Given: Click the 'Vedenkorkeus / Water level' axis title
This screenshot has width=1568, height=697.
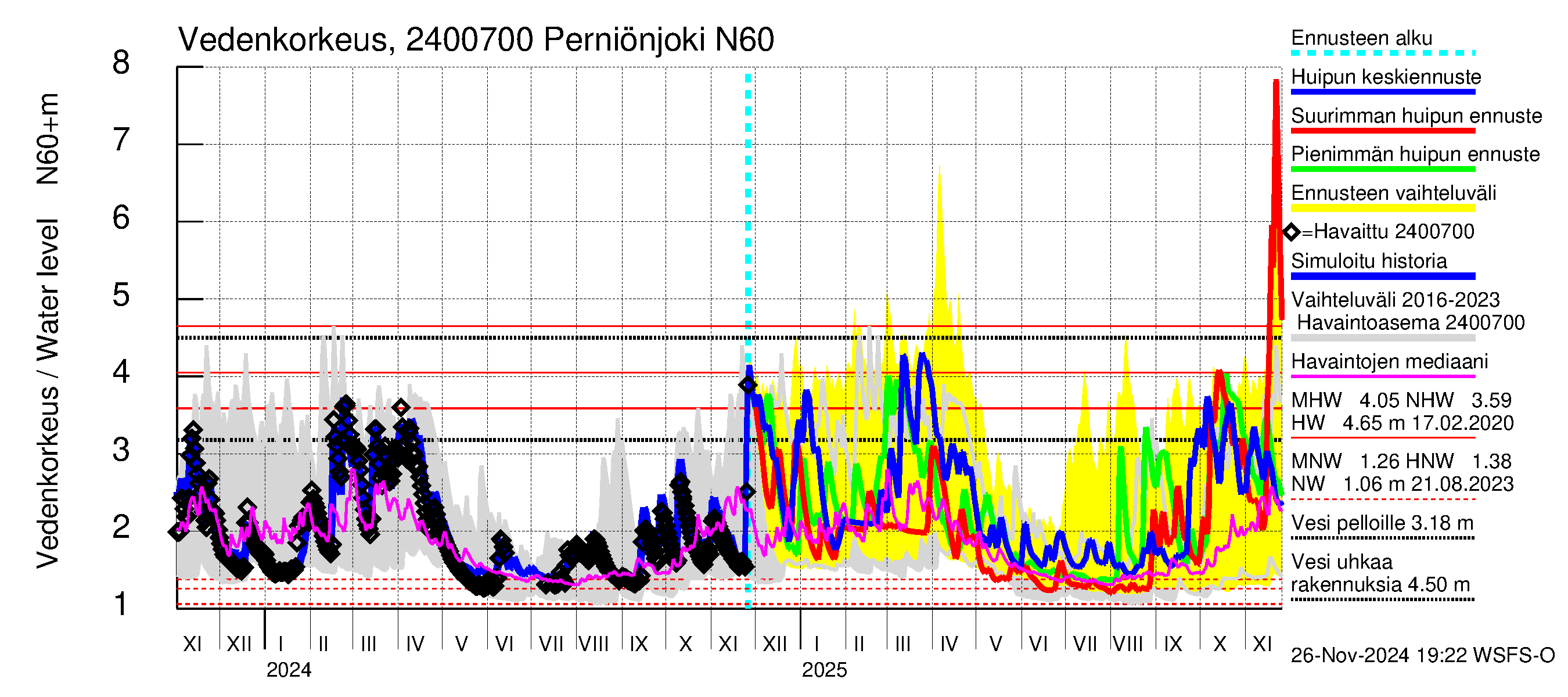Looking at the screenshot, I should [48, 393].
